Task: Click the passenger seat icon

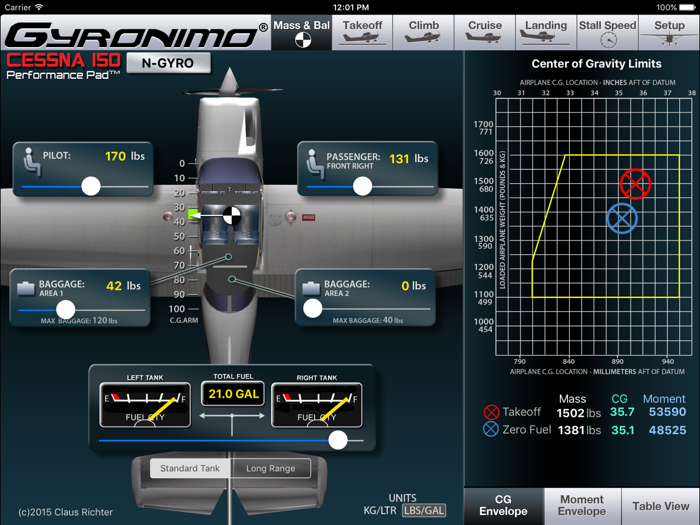Action: (315, 164)
